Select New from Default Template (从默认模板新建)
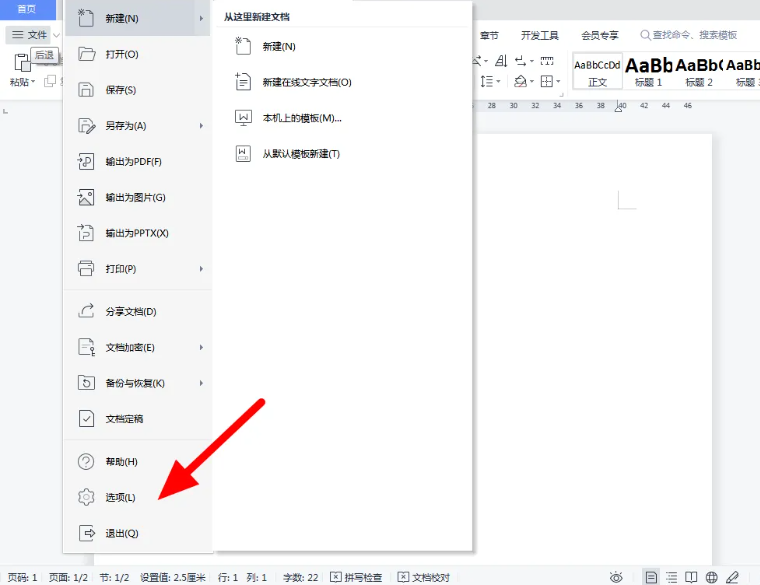This screenshot has width=760, height=585. click(300, 154)
